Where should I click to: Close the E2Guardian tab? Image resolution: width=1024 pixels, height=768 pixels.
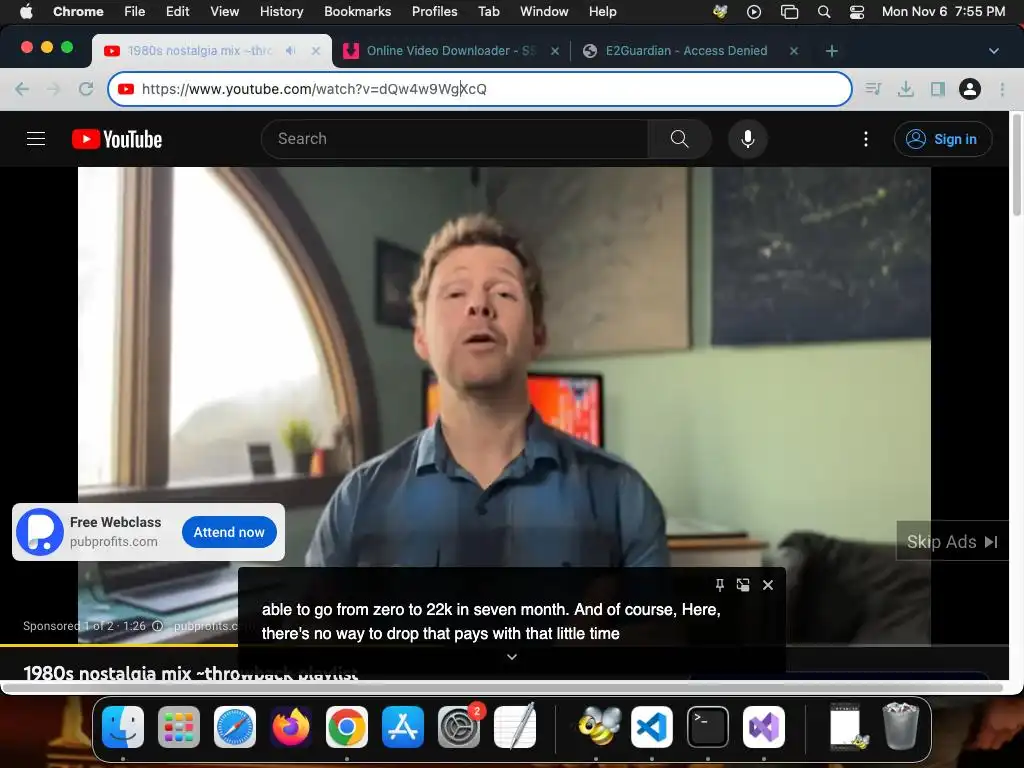[x=794, y=50]
